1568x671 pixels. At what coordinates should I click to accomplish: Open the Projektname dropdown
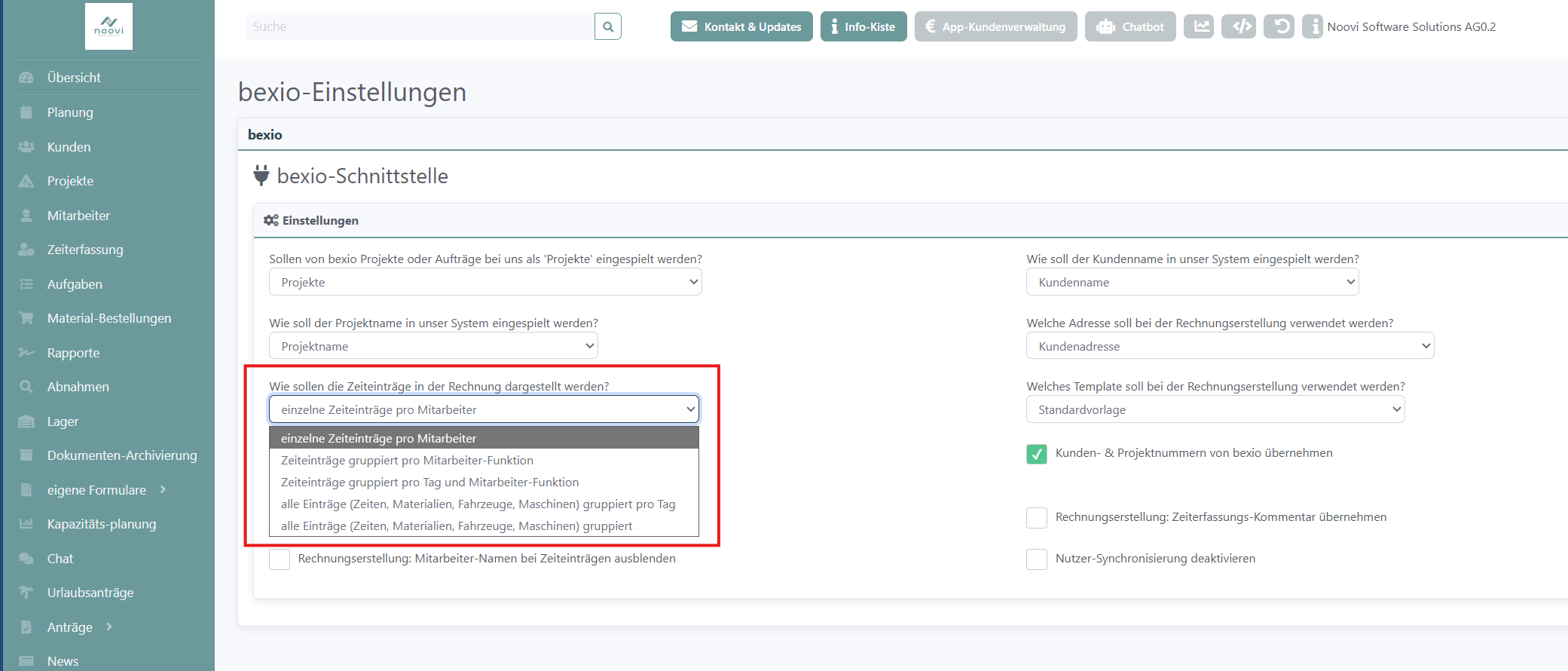pyautogui.click(x=433, y=346)
